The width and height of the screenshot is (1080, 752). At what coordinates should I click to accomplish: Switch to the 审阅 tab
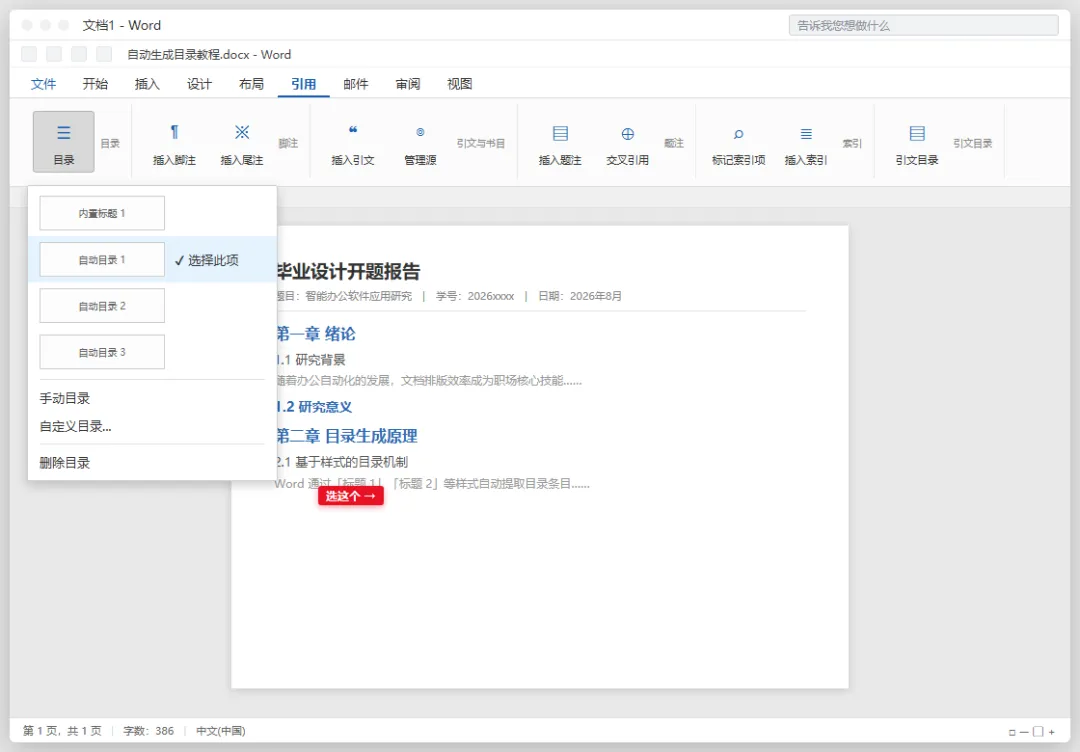coord(408,84)
